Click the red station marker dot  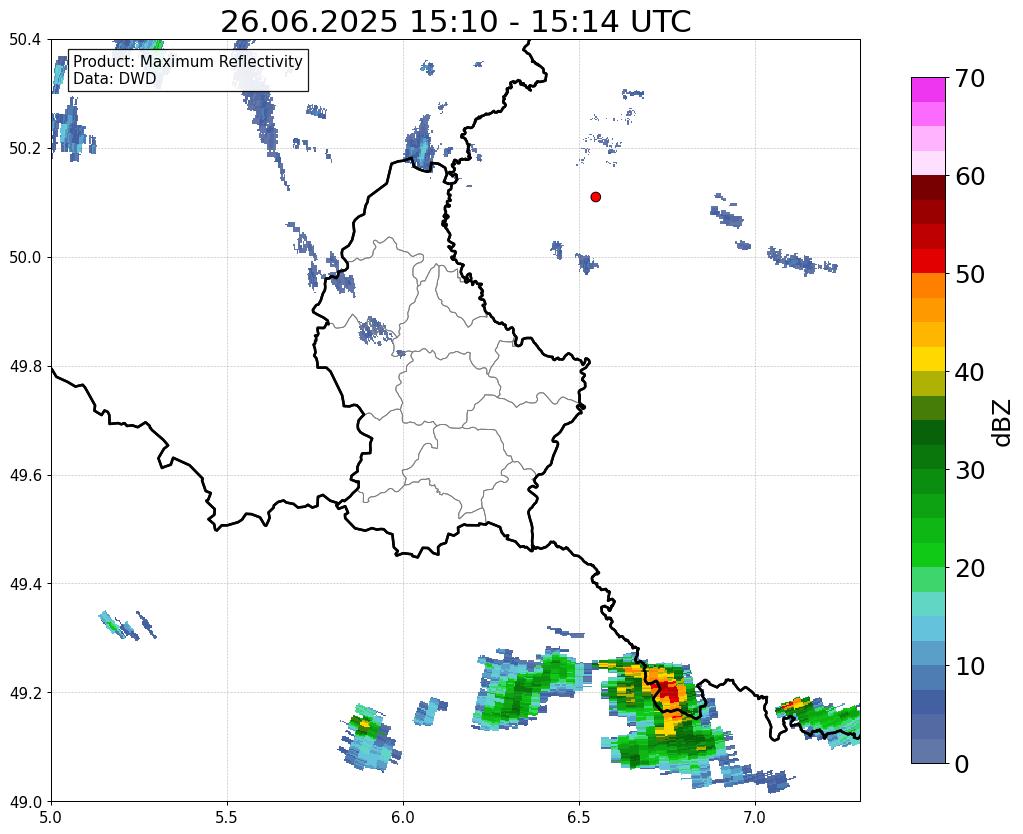[595, 196]
